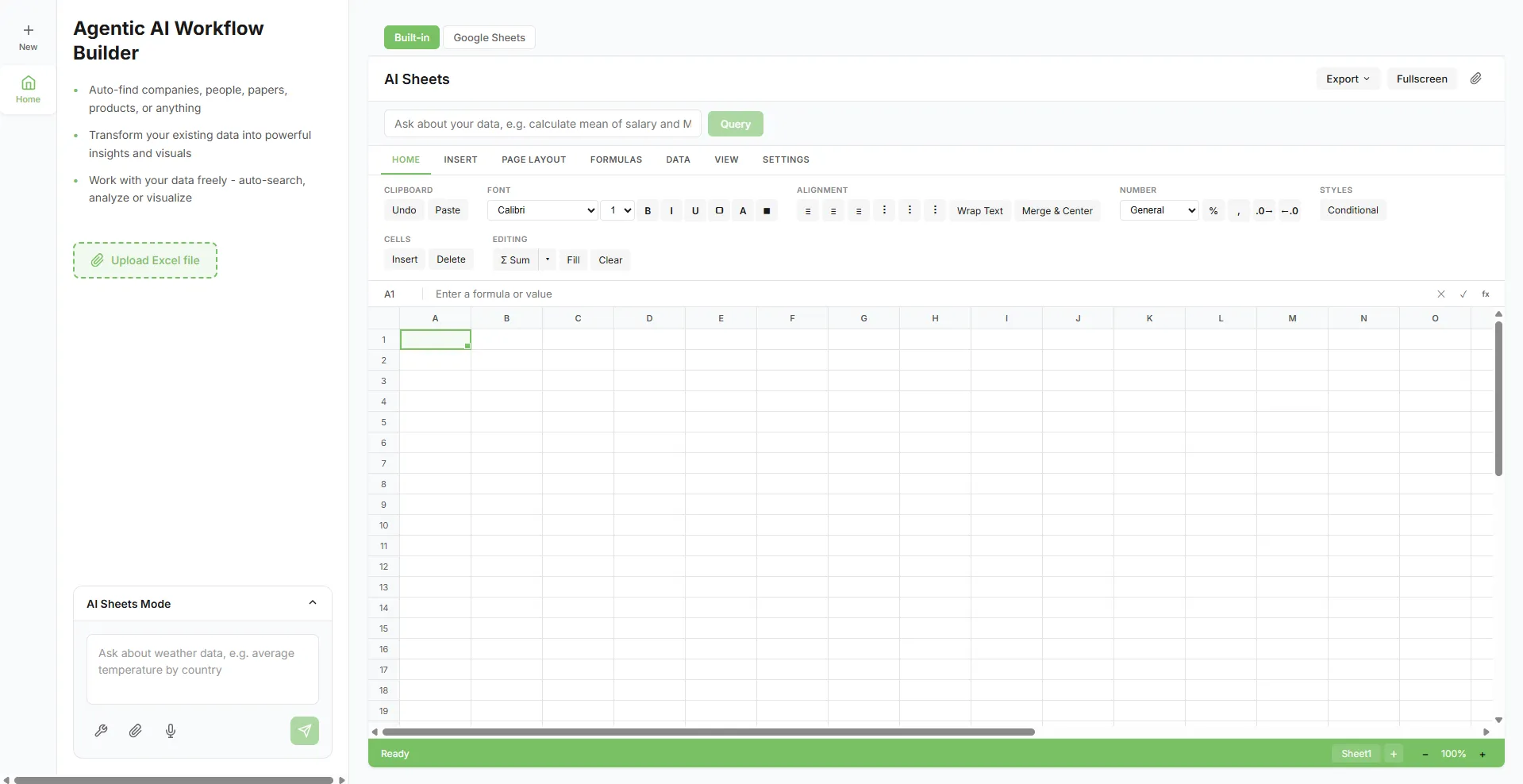Click the zoom in plus control

coord(1483,754)
